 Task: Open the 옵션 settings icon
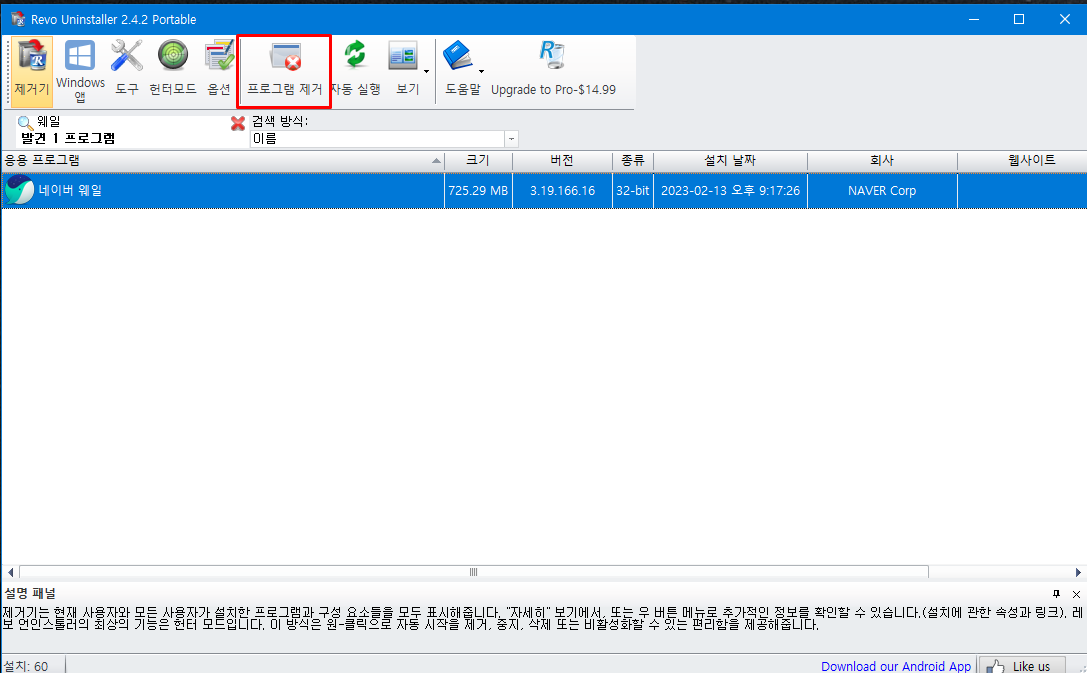click(x=219, y=57)
